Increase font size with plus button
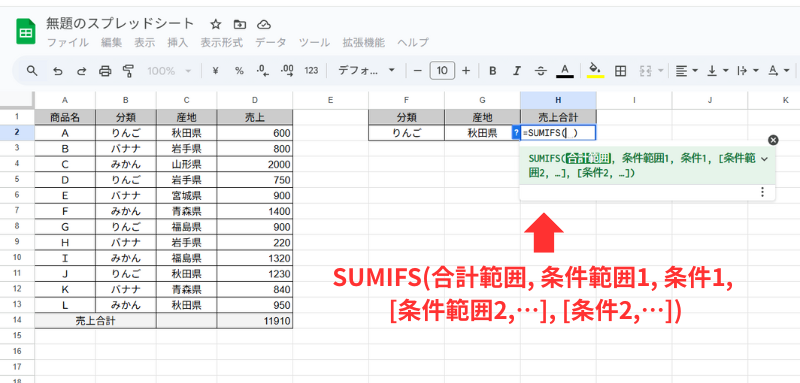The image size is (800, 383). point(466,70)
